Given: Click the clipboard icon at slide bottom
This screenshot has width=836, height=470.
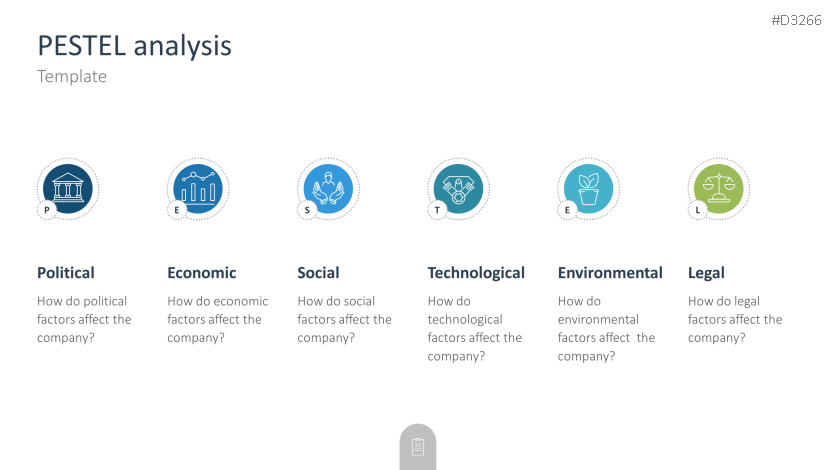Looking at the screenshot, I should tap(418, 447).
